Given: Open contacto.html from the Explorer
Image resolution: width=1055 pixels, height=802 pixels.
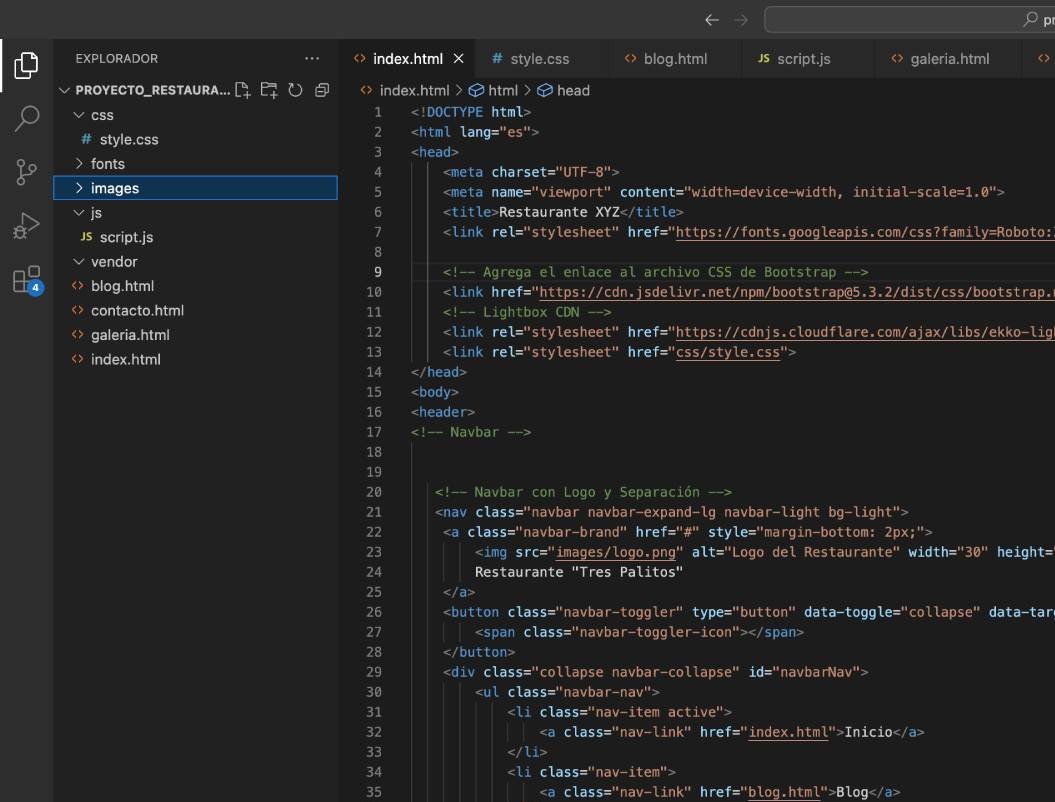Looking at the screenshot, I should 137,310.
